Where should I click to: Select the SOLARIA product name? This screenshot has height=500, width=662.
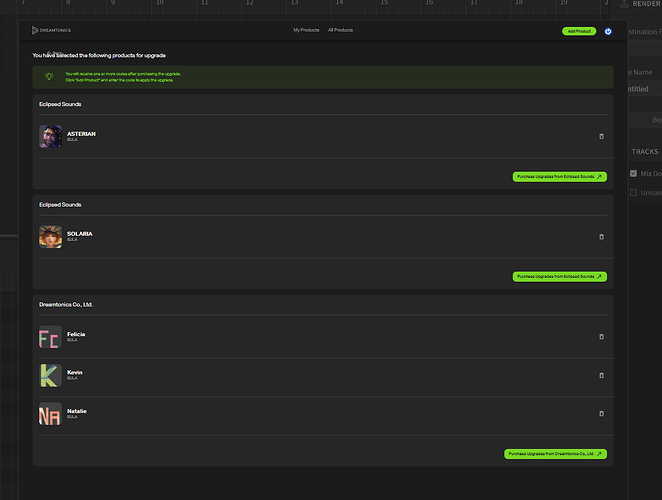tap(80, 234)
